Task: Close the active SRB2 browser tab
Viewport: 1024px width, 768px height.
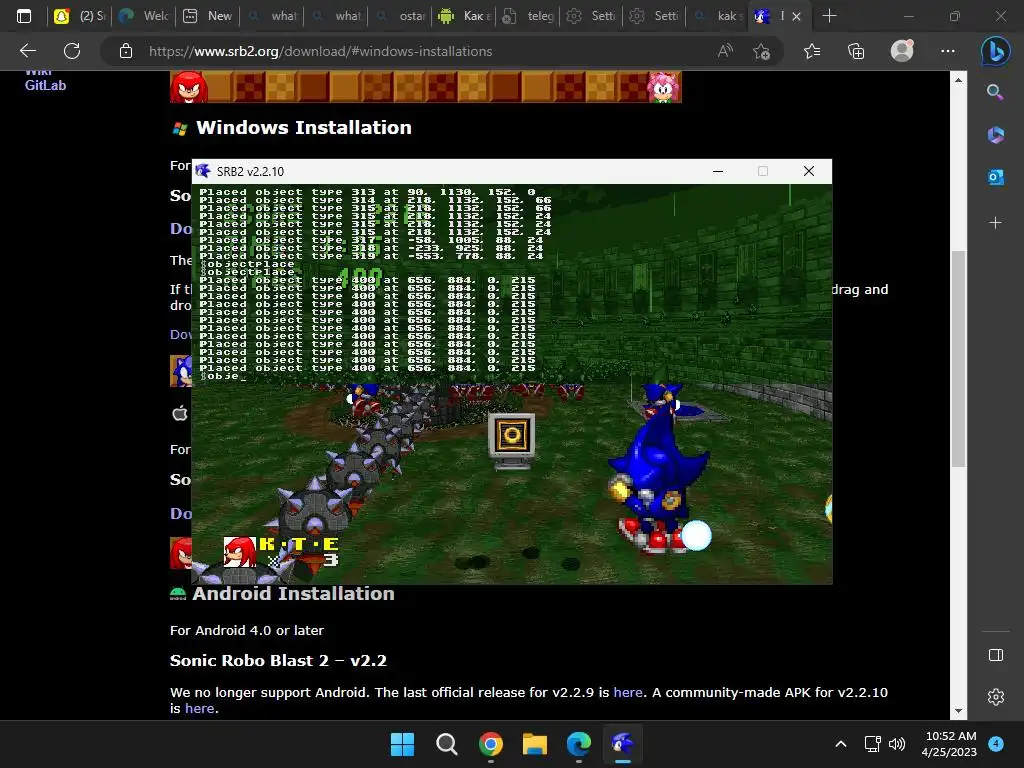Action: point(796,17)
